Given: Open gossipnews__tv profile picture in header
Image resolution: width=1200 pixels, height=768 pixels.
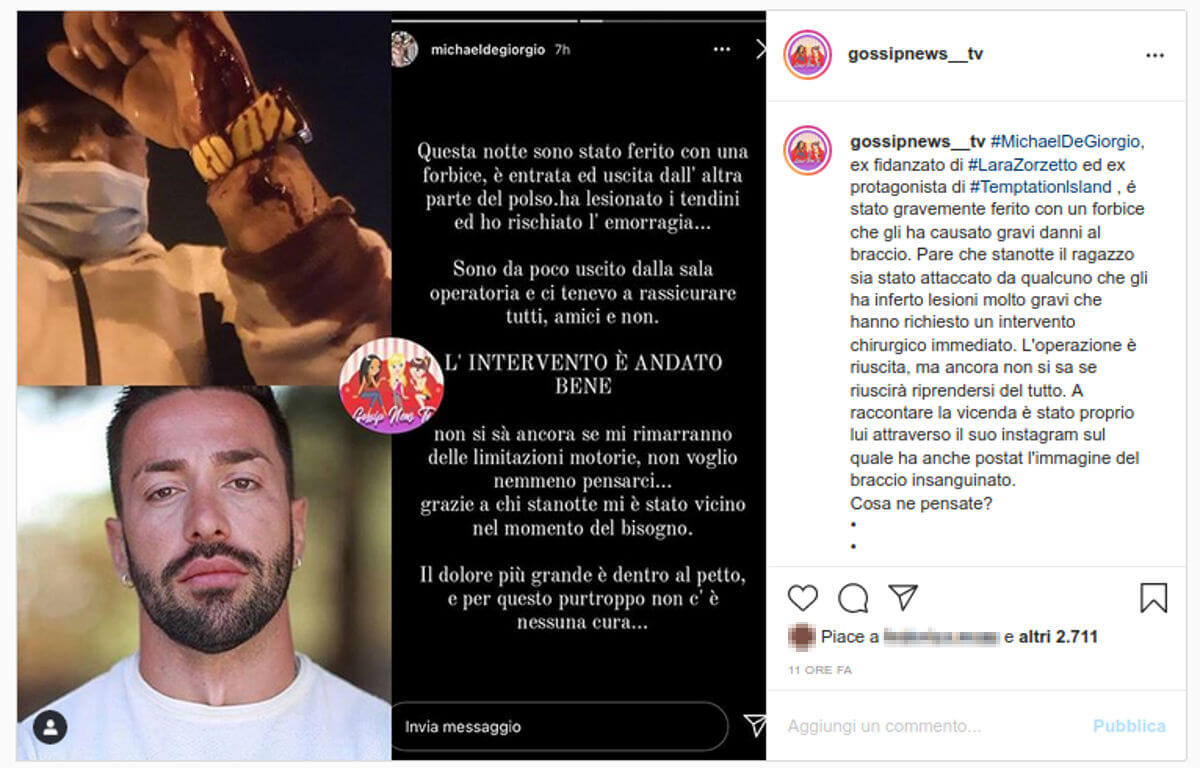Looking at the screenshot, I should tap(808, 55).
